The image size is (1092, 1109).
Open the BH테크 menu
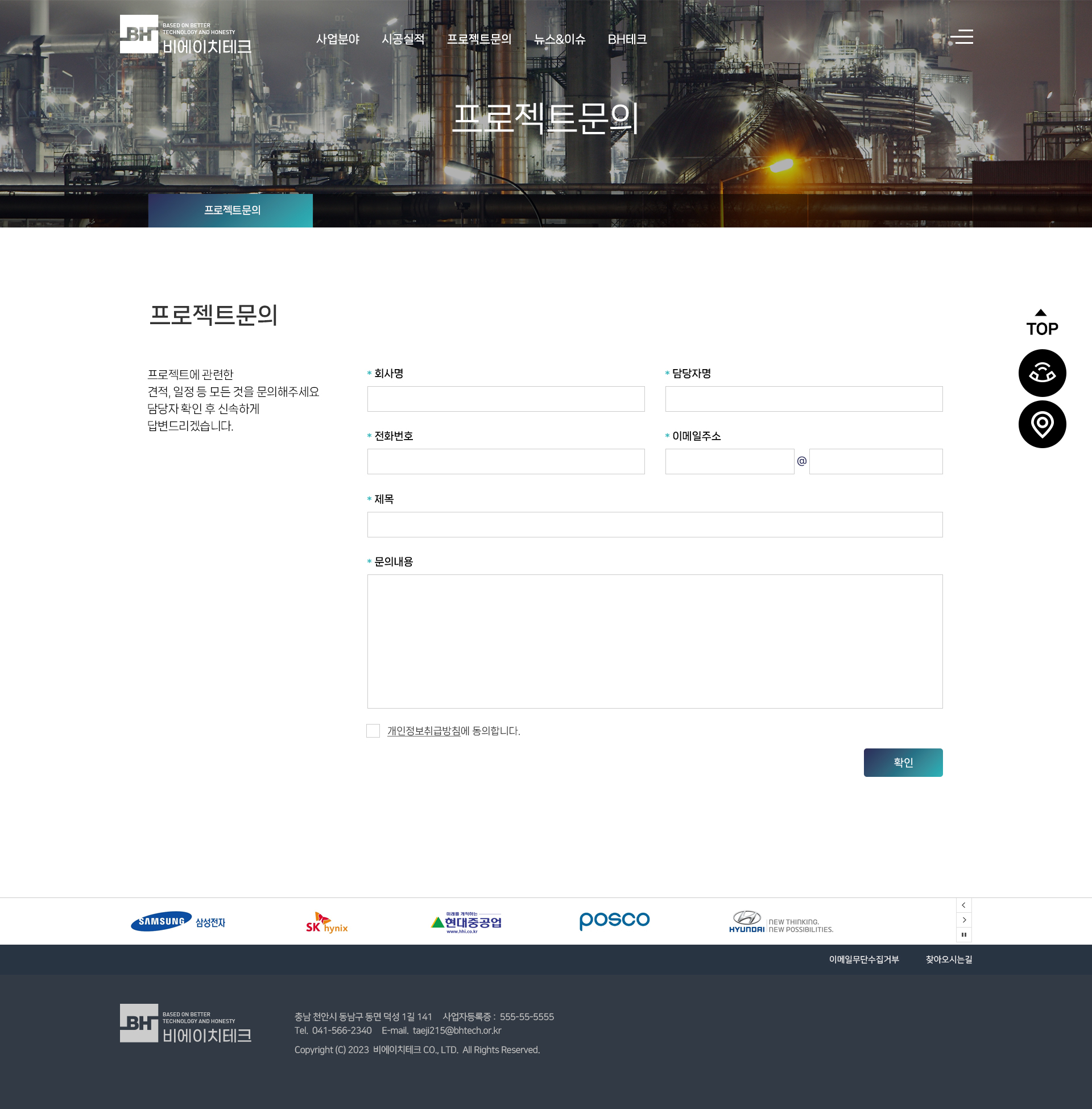(x=627, y=39)
